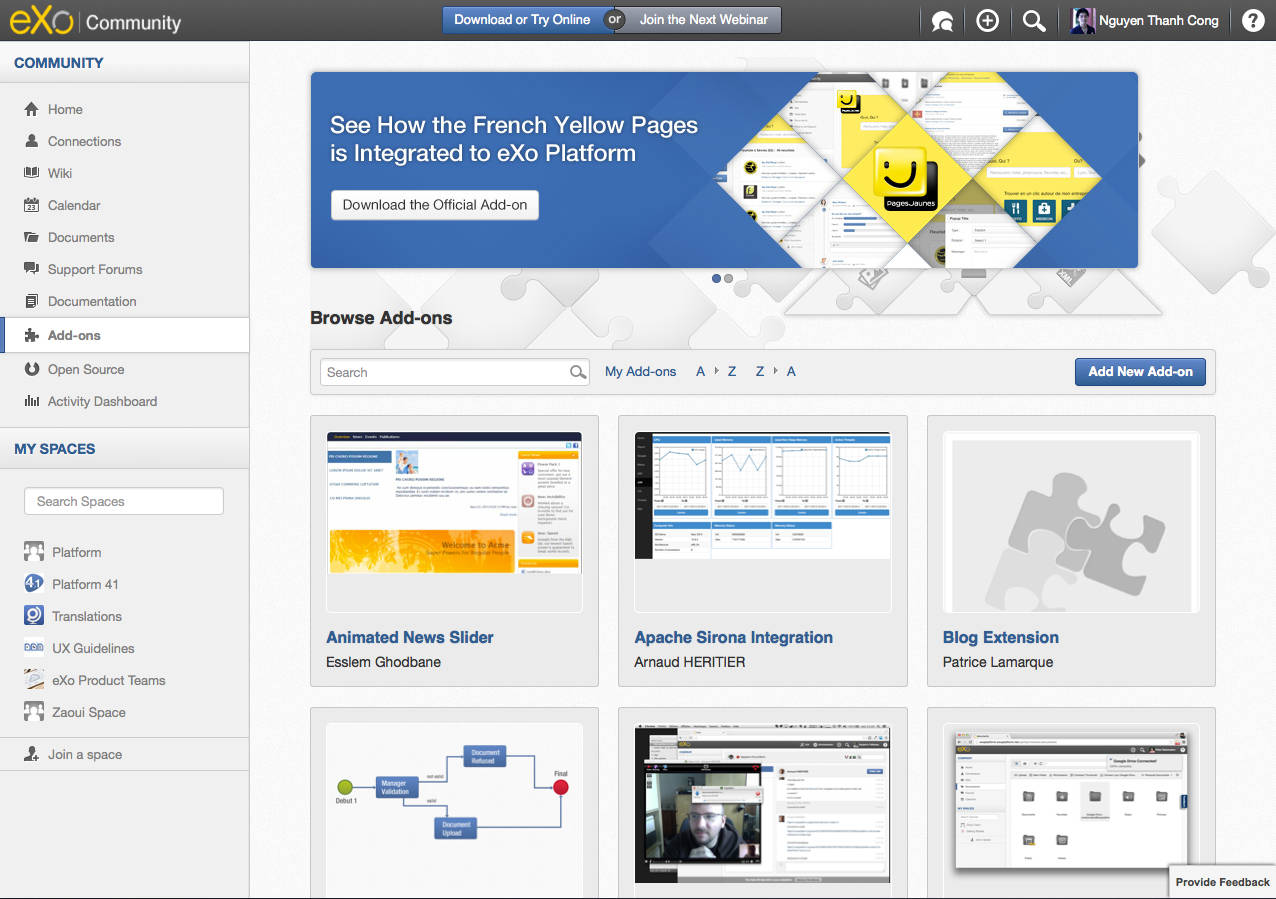Click the eXo Community logo
Image resolution: width=1276 pixels, height=899 pixels.
click(96, 21)
